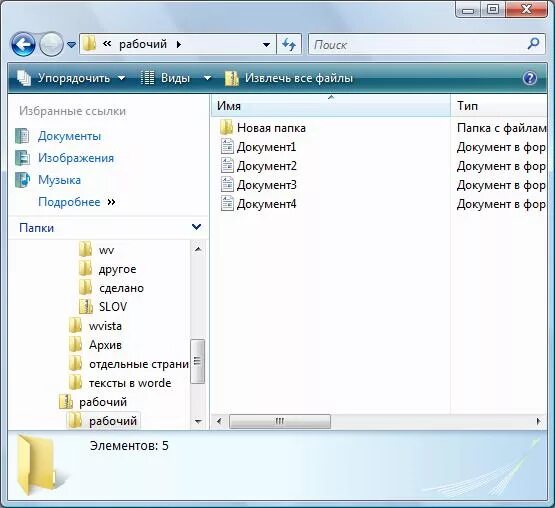Collapse the Папки pane with chevron
The width and height of the screenshot is (555, 508).
point(196,227)
